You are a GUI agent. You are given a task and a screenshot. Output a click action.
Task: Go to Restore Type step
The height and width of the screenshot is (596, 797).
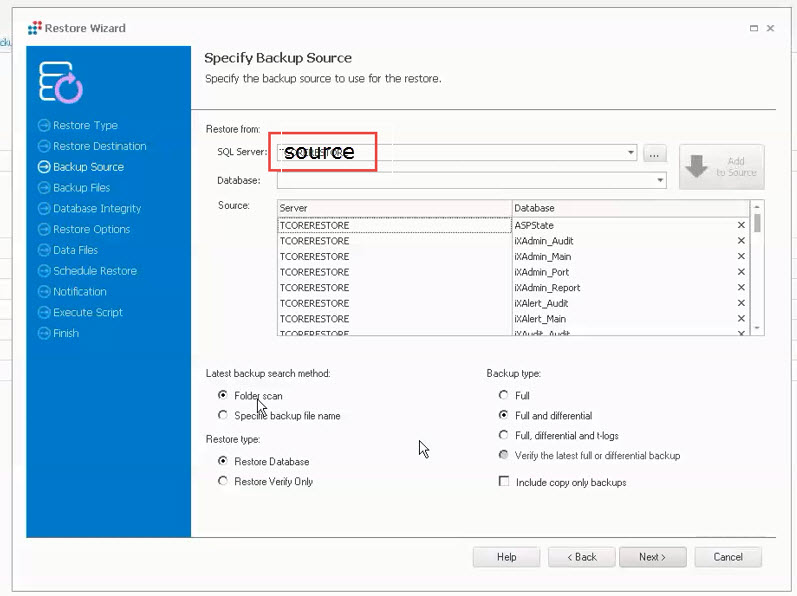85,125
